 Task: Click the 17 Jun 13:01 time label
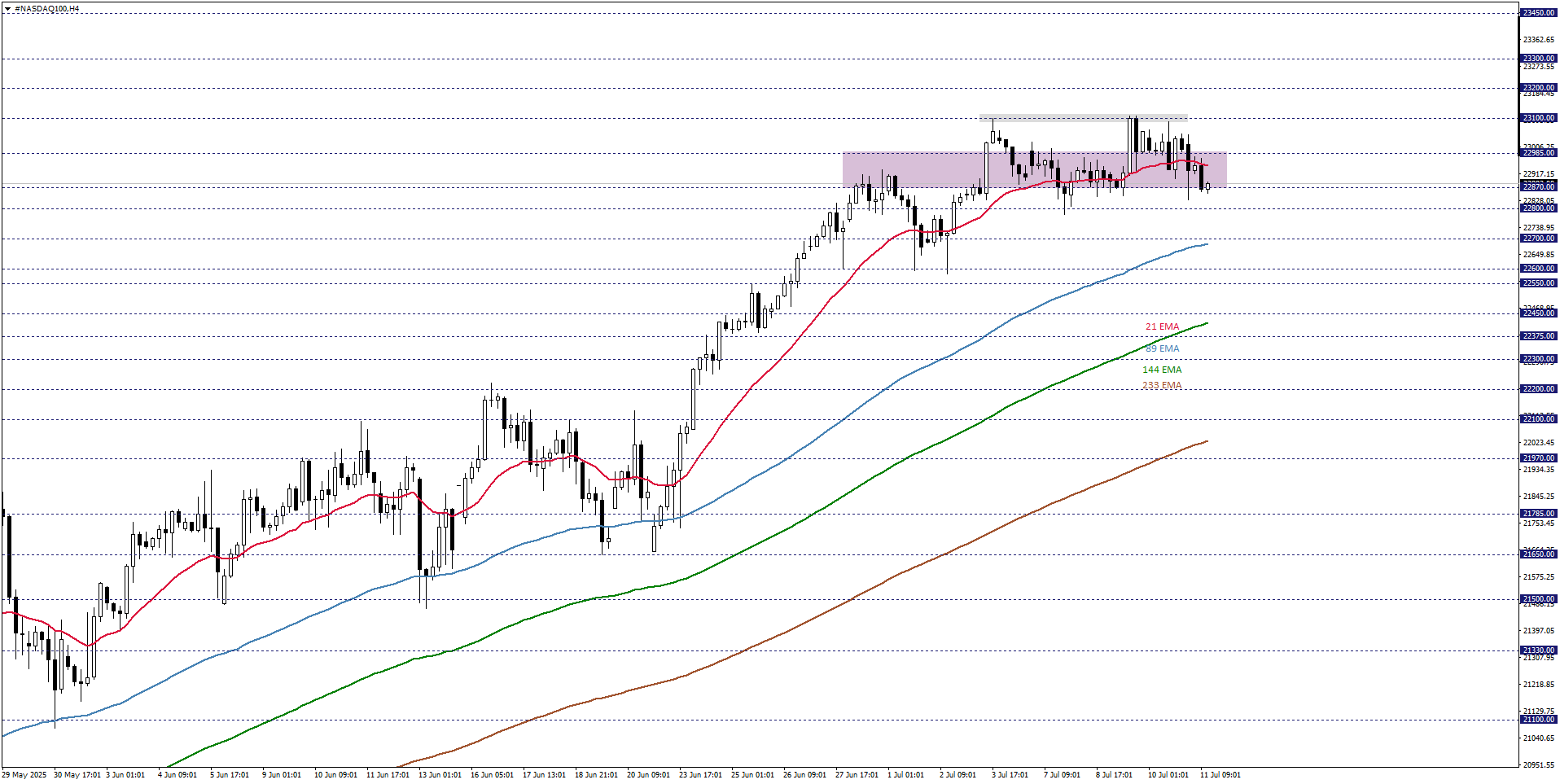(x=545, y=775)
